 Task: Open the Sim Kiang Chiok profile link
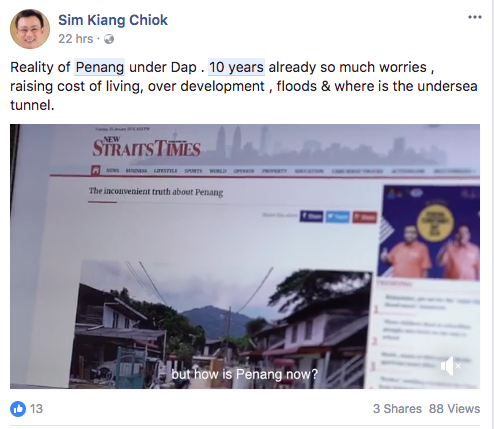point(113,20)
